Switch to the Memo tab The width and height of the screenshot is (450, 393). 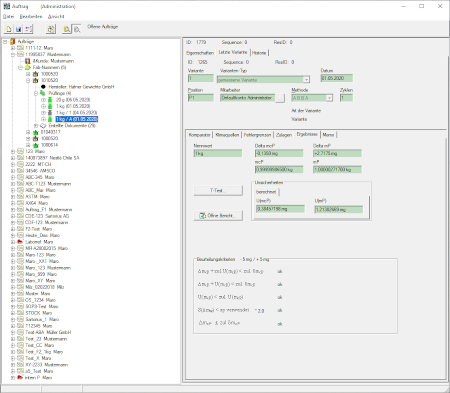pyautogui.click(x=328, y=135)
